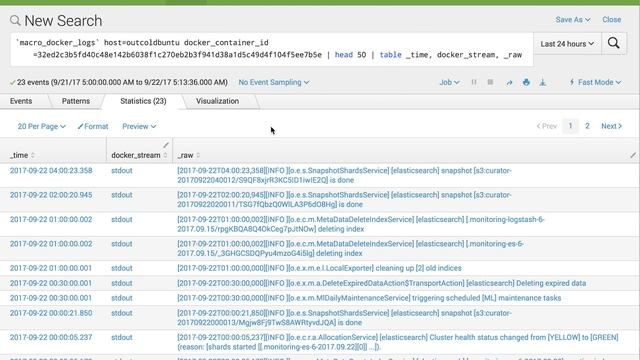
Task: Sort by docker_stream column
Action: [x=139, y=155]
